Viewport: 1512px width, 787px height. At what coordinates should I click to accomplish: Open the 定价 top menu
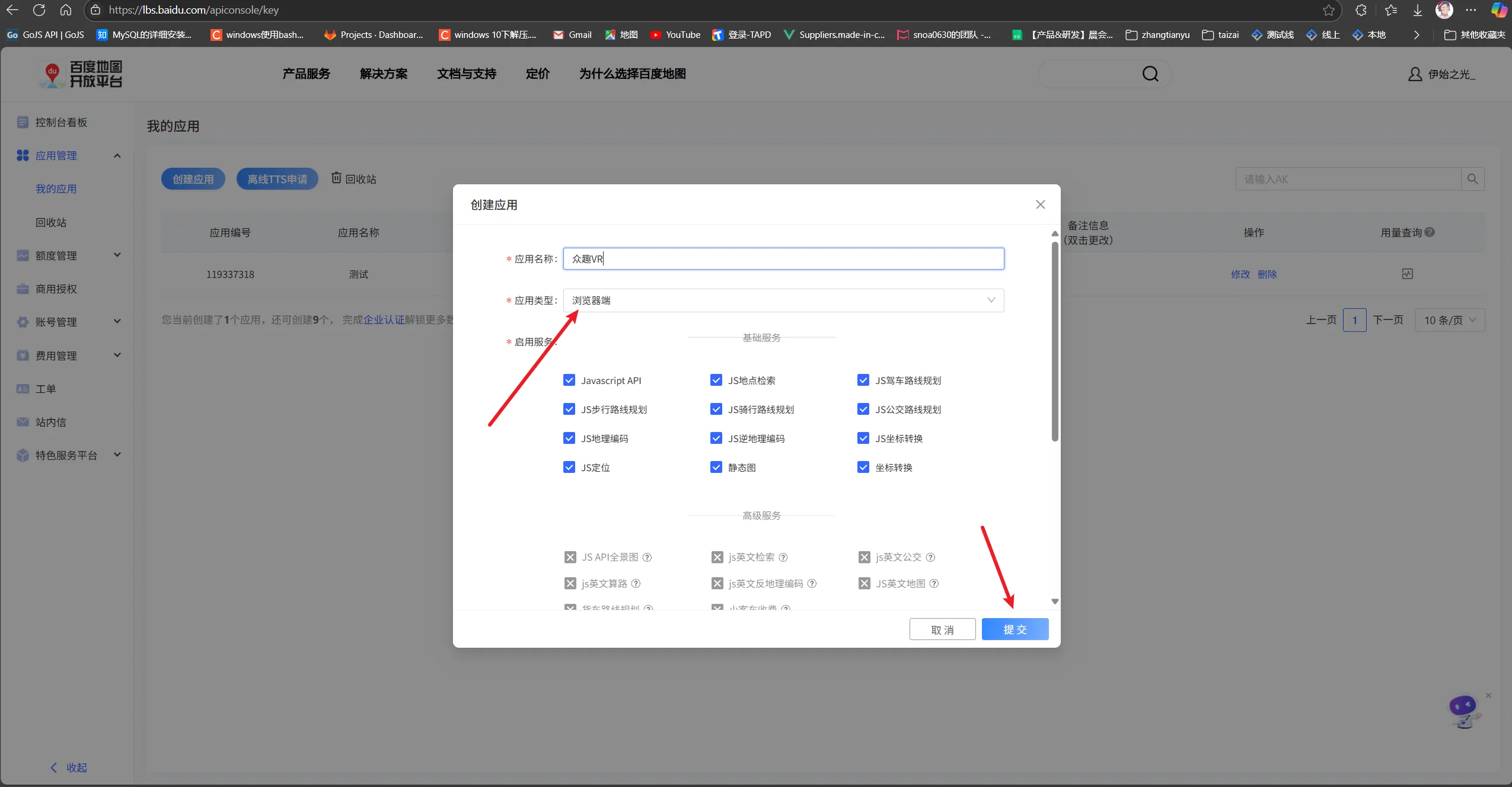point(538,74)
